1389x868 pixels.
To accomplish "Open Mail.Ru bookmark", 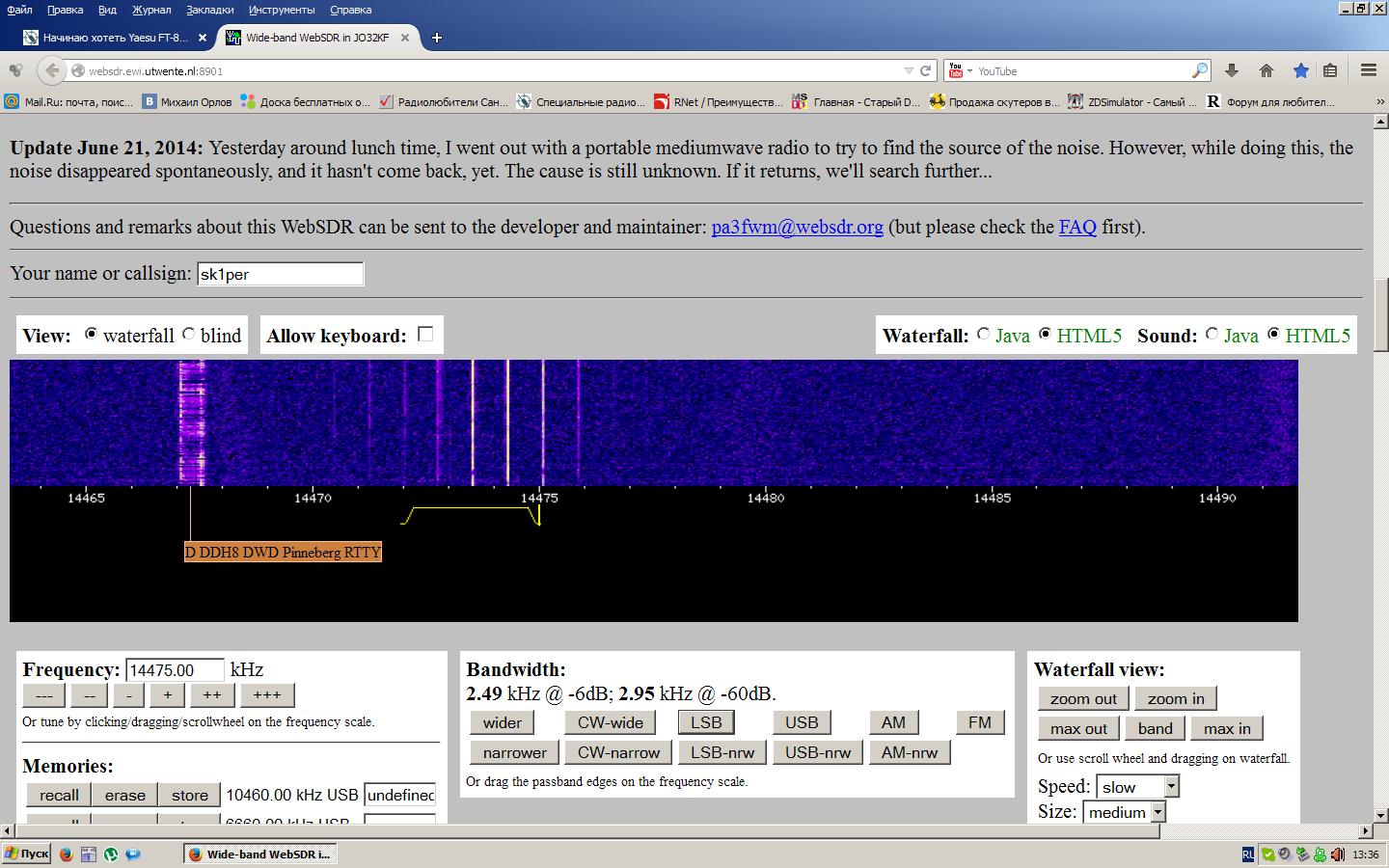I will pos(68,101).
